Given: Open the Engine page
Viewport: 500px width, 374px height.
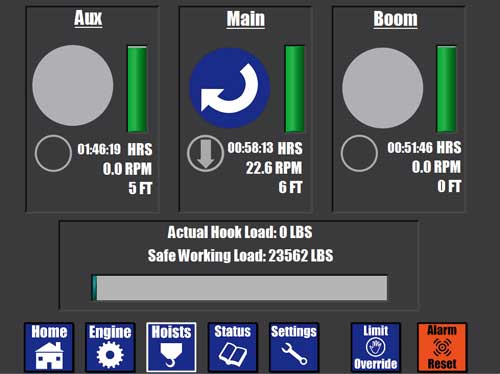Looking at the screenshot, I should (110, 347).
